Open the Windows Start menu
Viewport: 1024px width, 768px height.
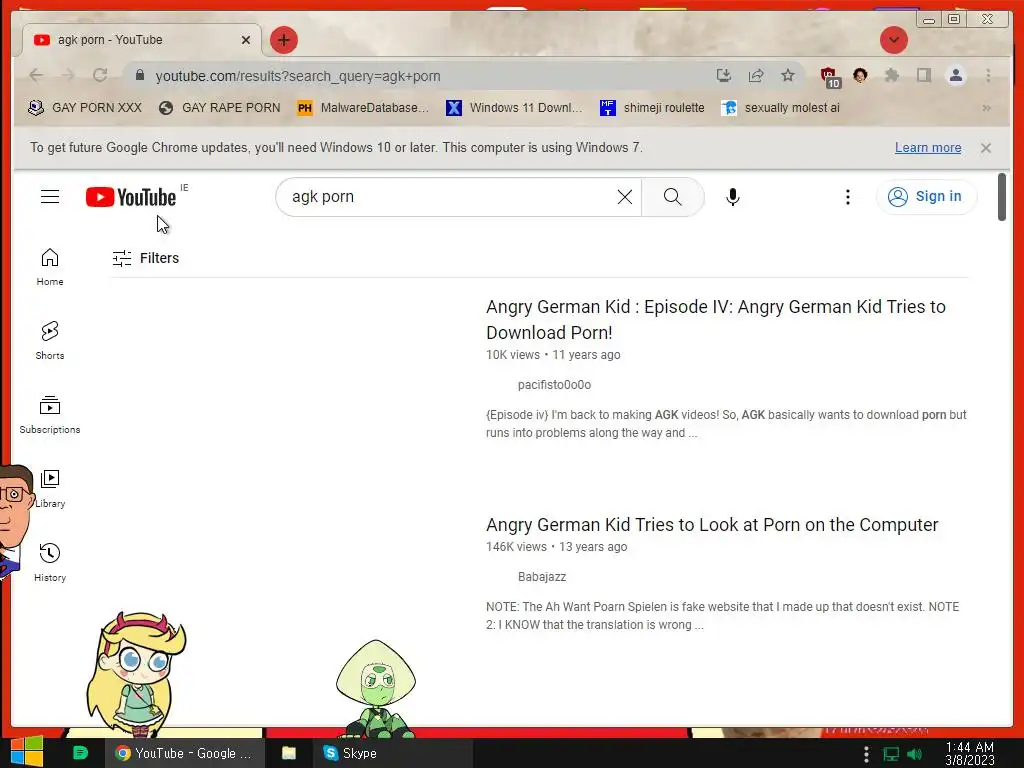pos(27,752)
